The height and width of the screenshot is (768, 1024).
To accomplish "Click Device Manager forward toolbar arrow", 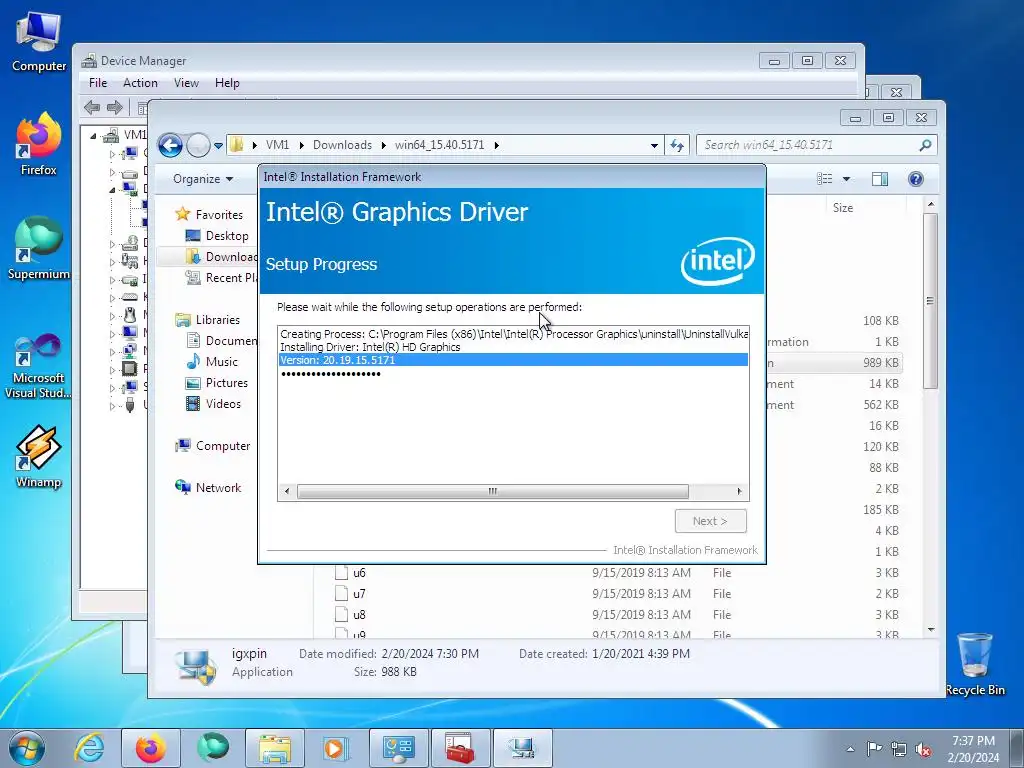I will click(x=115, y=107).
